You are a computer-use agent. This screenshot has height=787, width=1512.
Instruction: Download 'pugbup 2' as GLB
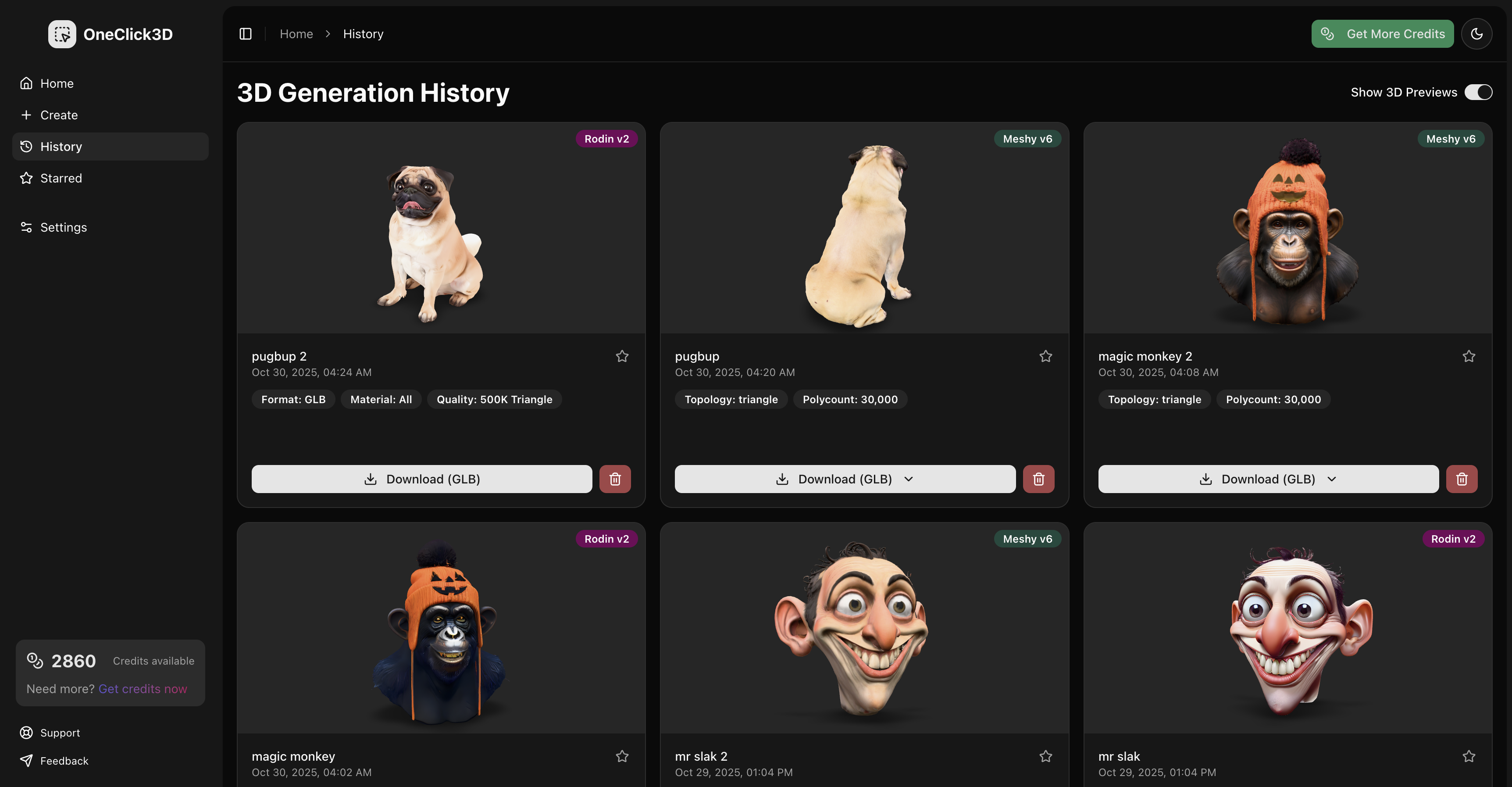point(421,479)
